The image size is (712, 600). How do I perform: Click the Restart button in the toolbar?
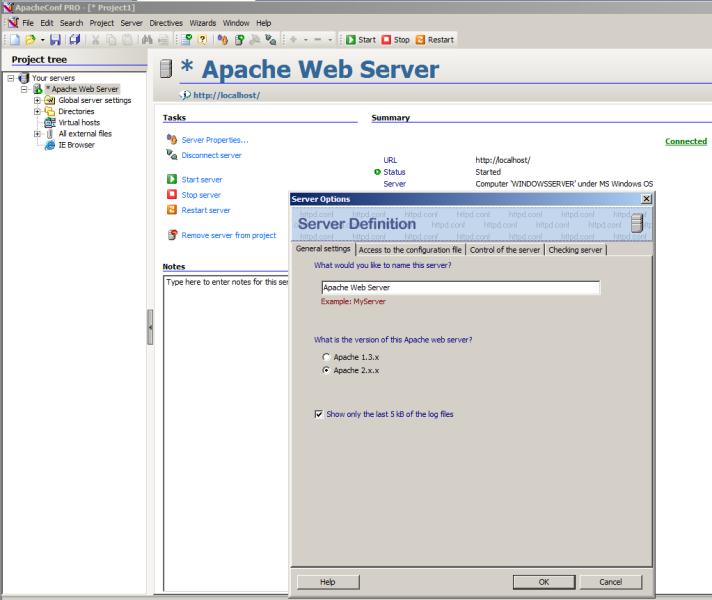pyautogui.click(x=435, y=40)
